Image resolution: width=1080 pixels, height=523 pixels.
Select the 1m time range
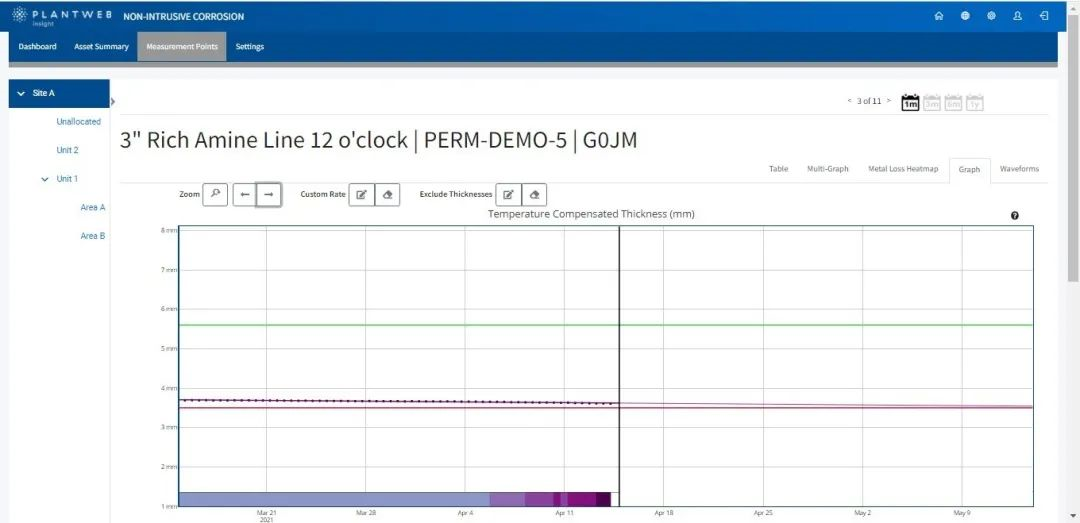coord(910,102)
